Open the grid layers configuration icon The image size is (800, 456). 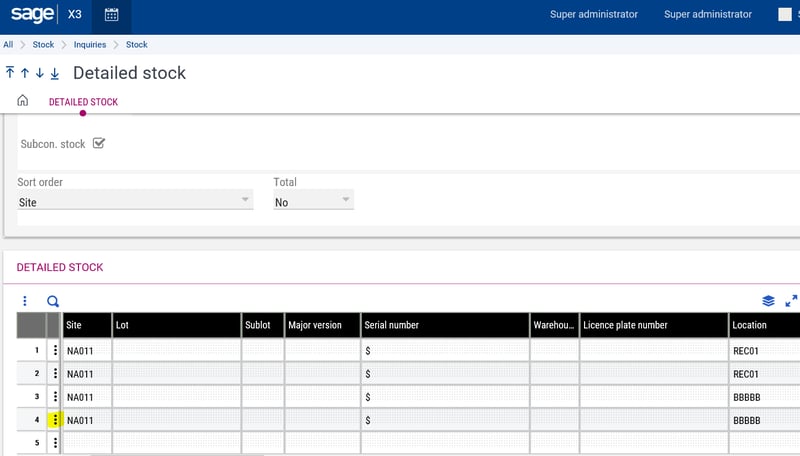(768, 301)
